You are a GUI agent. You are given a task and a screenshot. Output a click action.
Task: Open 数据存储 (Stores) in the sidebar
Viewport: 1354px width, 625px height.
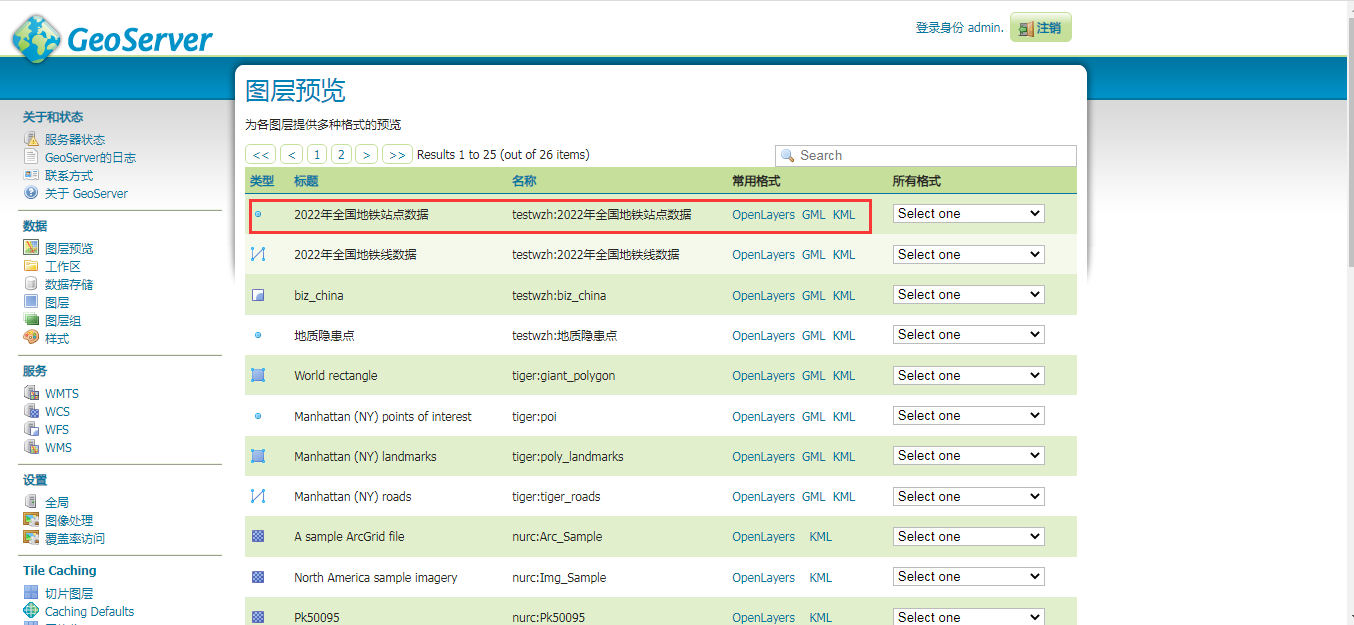pyautogui.click(x=30, y=284)
